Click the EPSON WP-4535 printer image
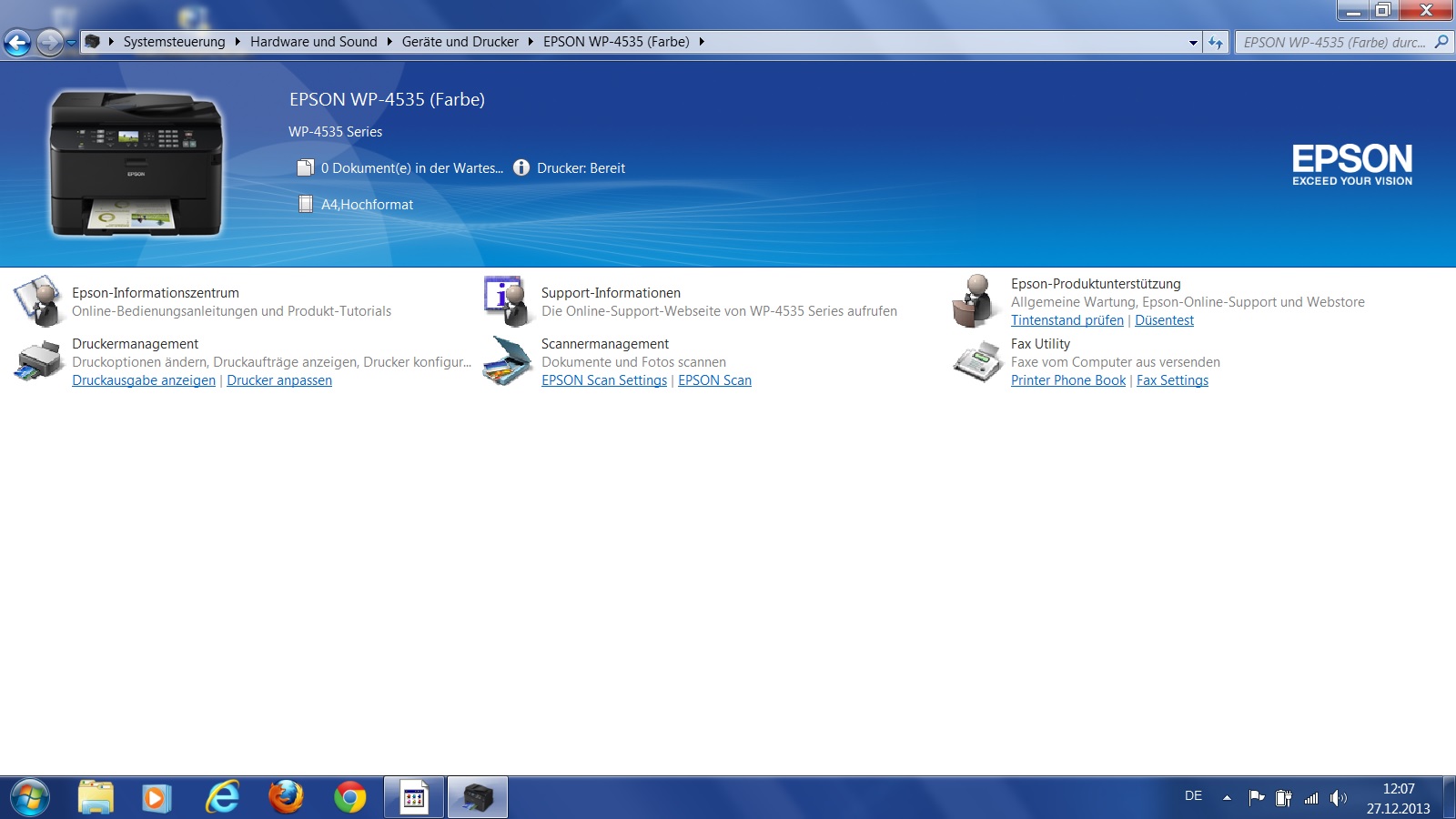 136,164
